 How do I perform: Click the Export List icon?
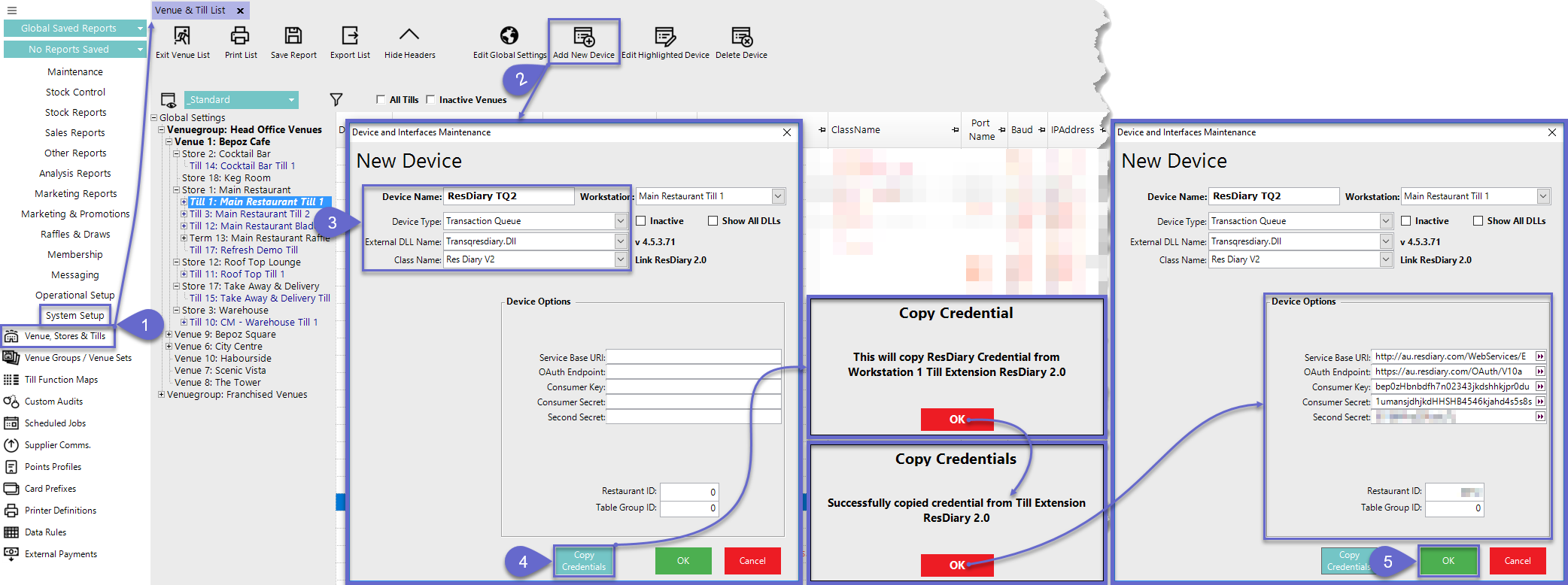pos(350,35)
